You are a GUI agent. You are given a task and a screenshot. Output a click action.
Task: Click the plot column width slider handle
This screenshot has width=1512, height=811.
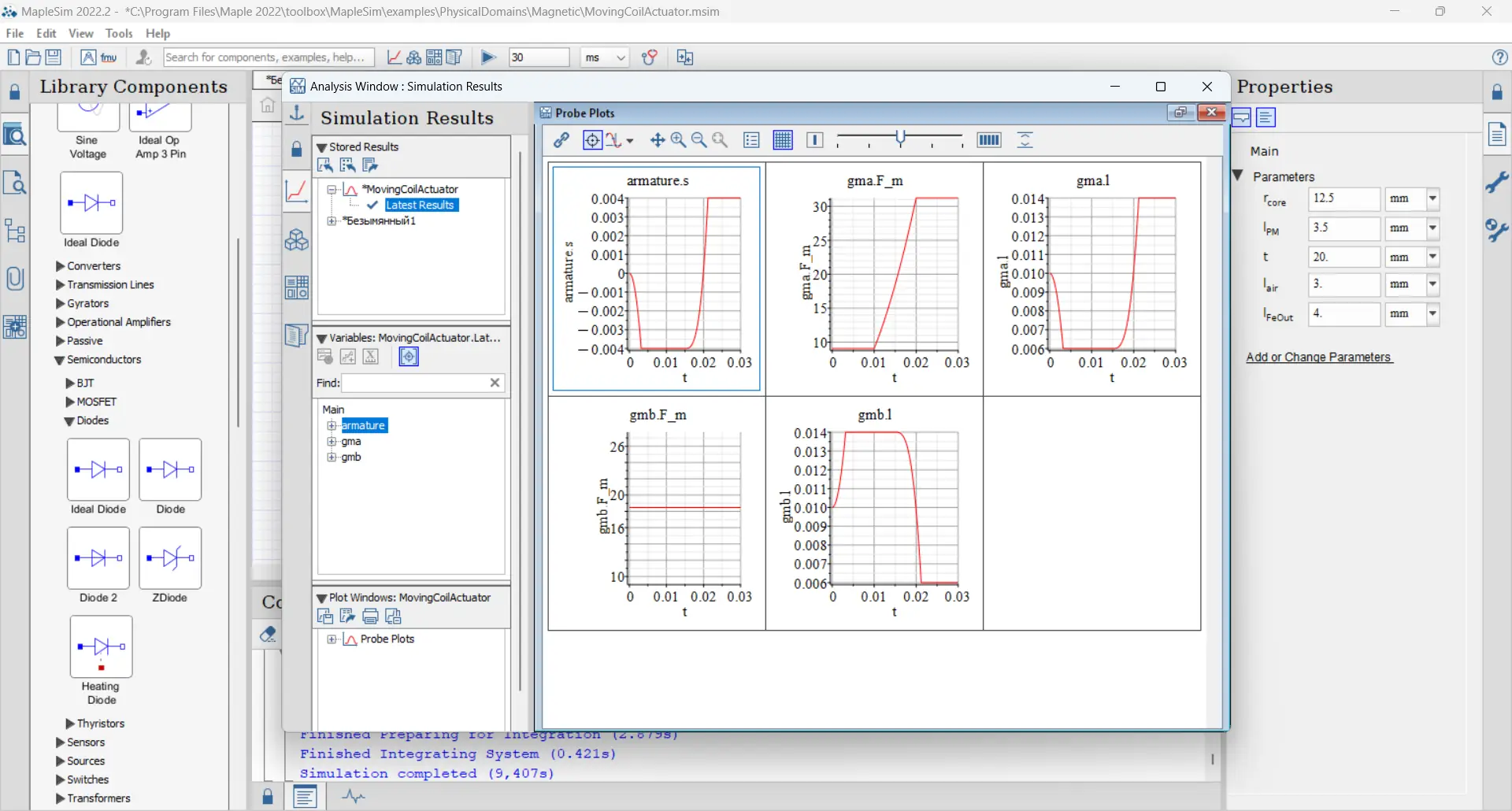pyautogui.click(x=900, y=139)
